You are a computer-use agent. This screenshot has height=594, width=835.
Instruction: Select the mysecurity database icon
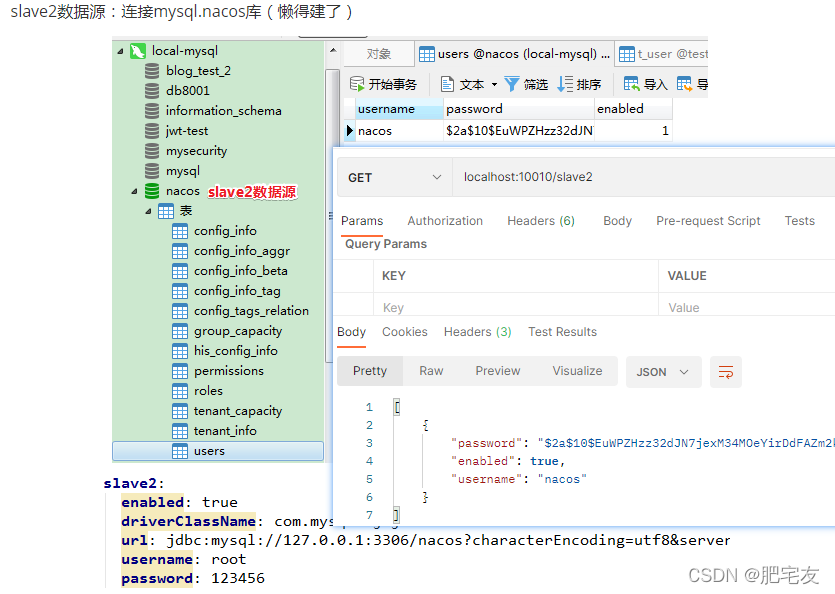point(152,151)
